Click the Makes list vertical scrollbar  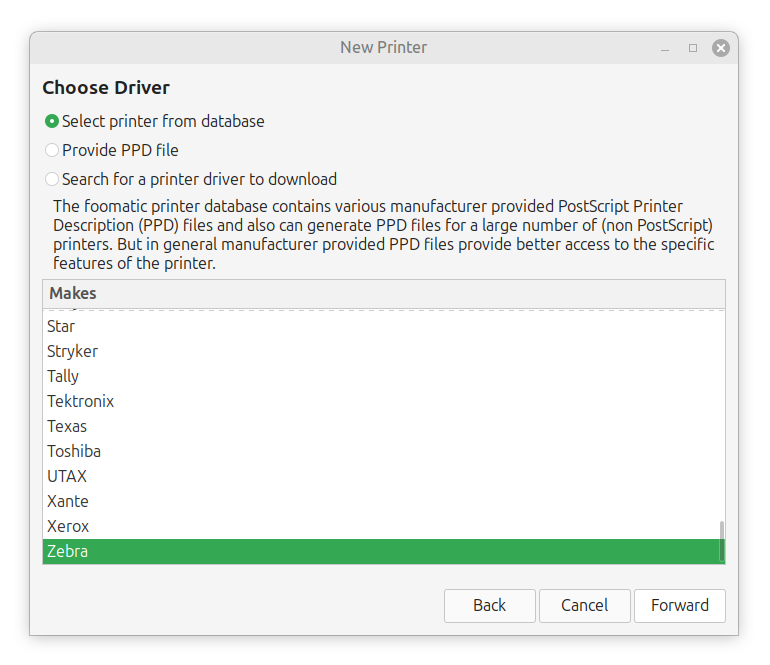pos(721,542)
